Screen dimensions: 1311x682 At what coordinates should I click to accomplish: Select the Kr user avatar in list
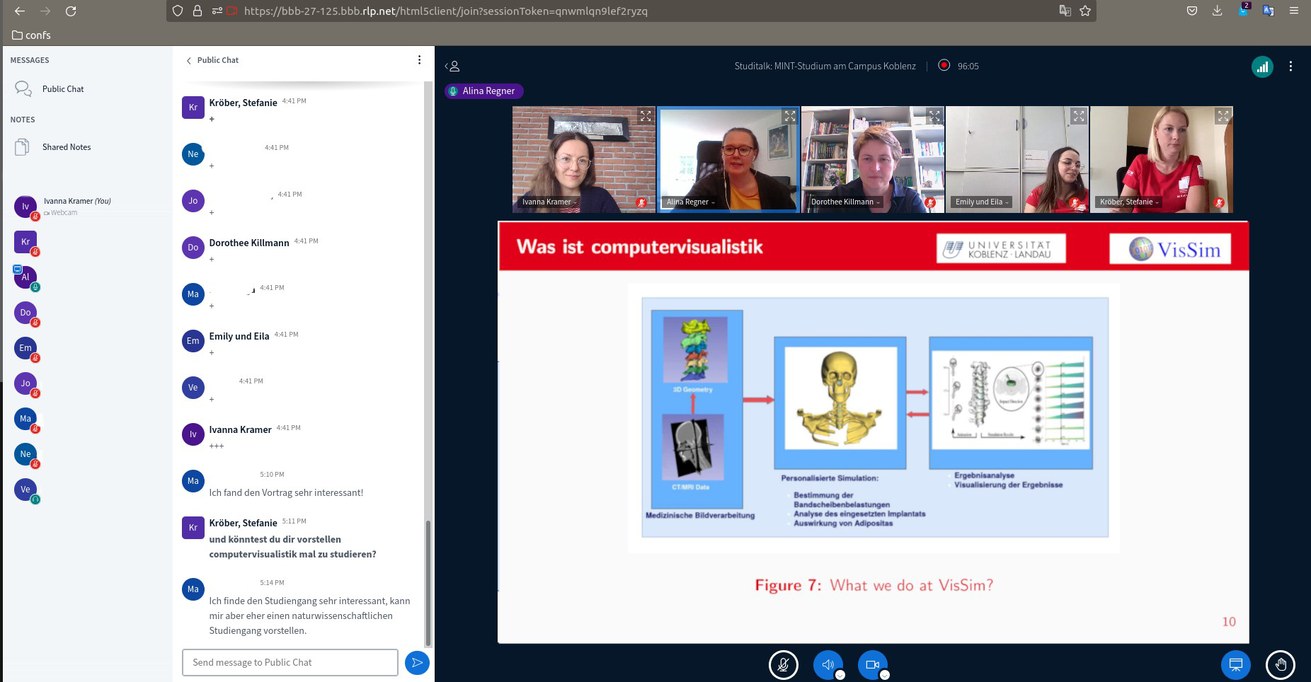pyautogui.click(x=26, y=242)
